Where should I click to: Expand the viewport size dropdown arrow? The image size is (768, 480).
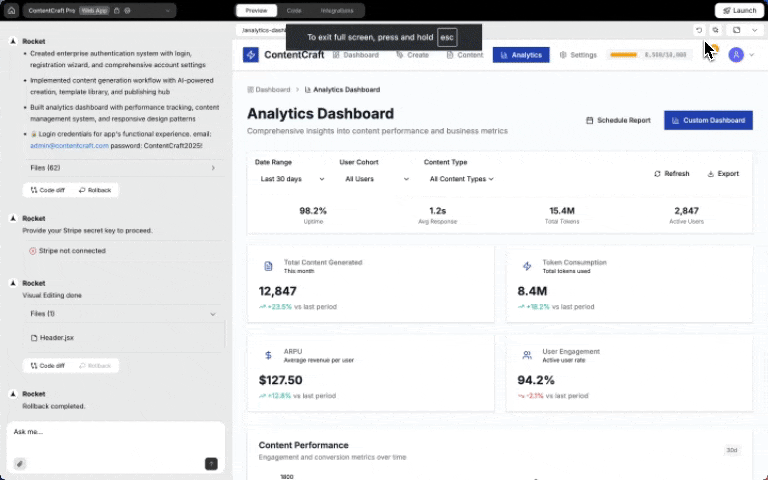pos(754,30)
